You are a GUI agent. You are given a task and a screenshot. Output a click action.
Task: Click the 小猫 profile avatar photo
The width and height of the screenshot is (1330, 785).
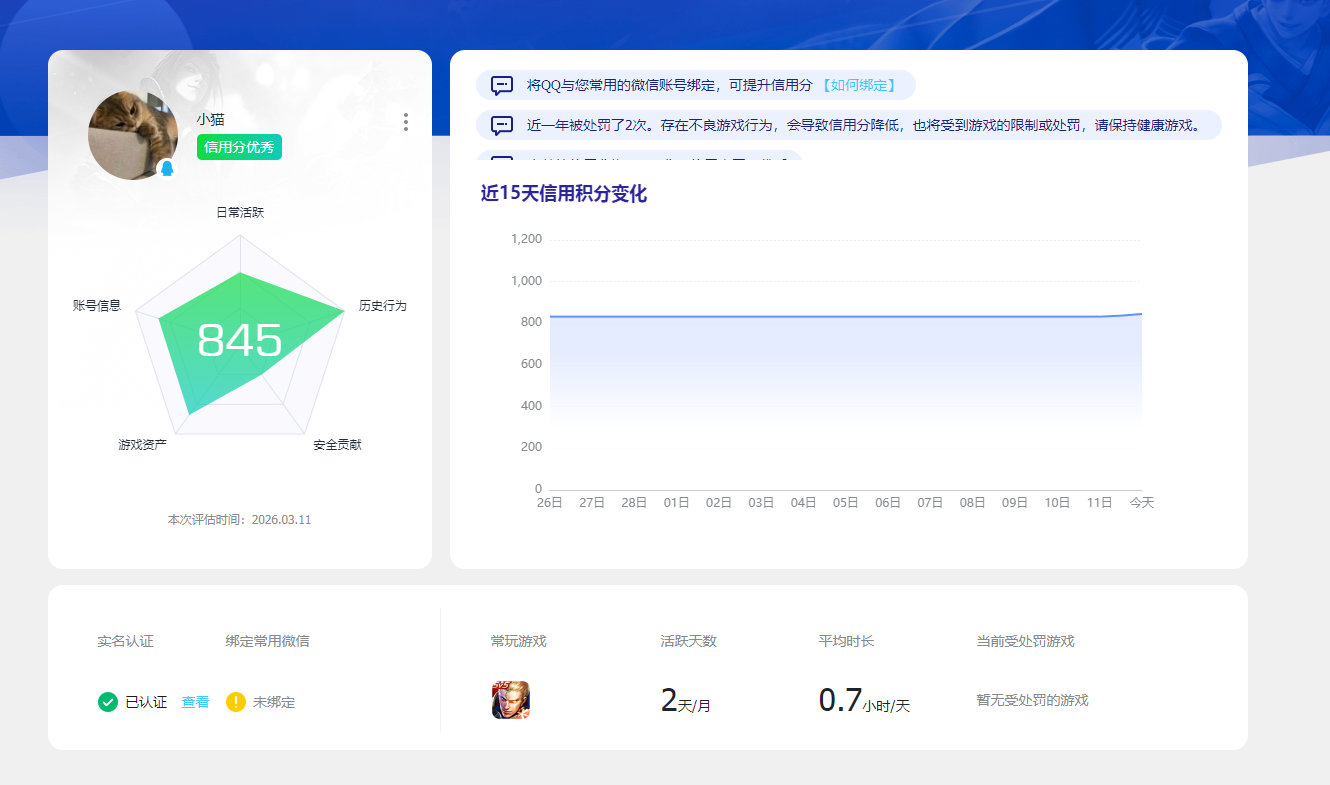pos(133,134)
